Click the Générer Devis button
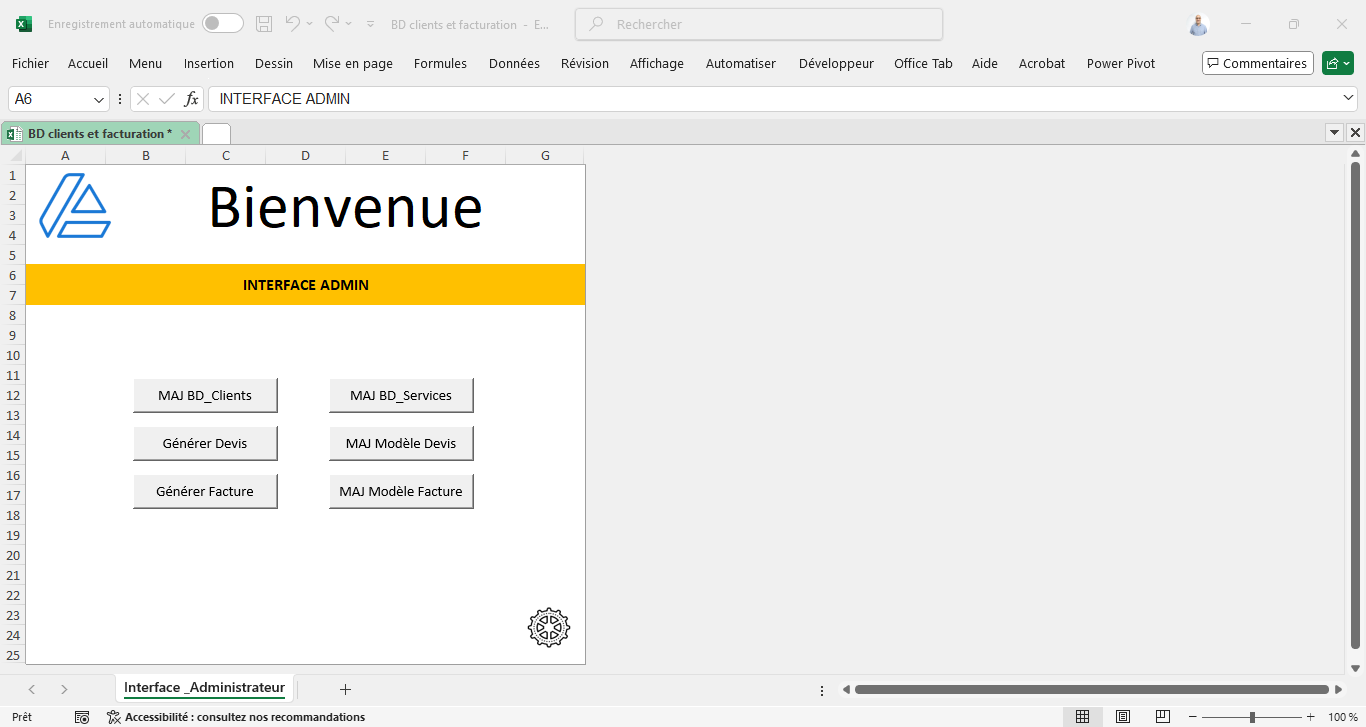This screenshot has height=727, width=1366. point(205,443)
